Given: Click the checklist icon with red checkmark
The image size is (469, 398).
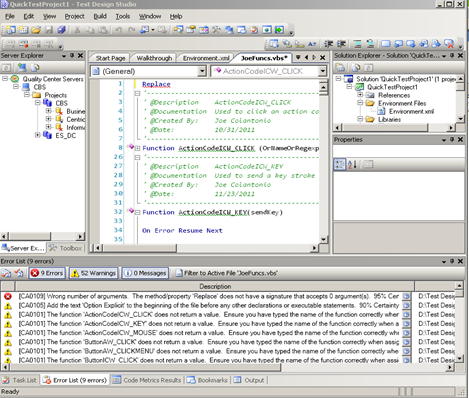Looking at the screenshot, I should 254,30.
